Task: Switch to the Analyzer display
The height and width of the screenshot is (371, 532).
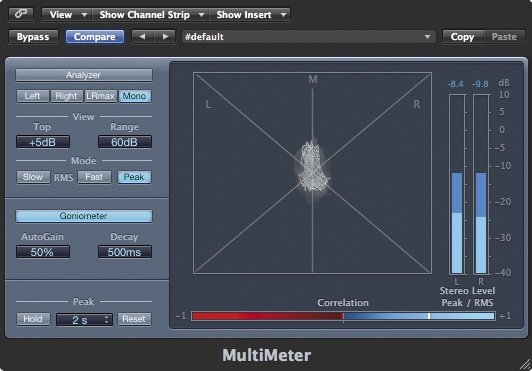Action: [x=84, y=75]
